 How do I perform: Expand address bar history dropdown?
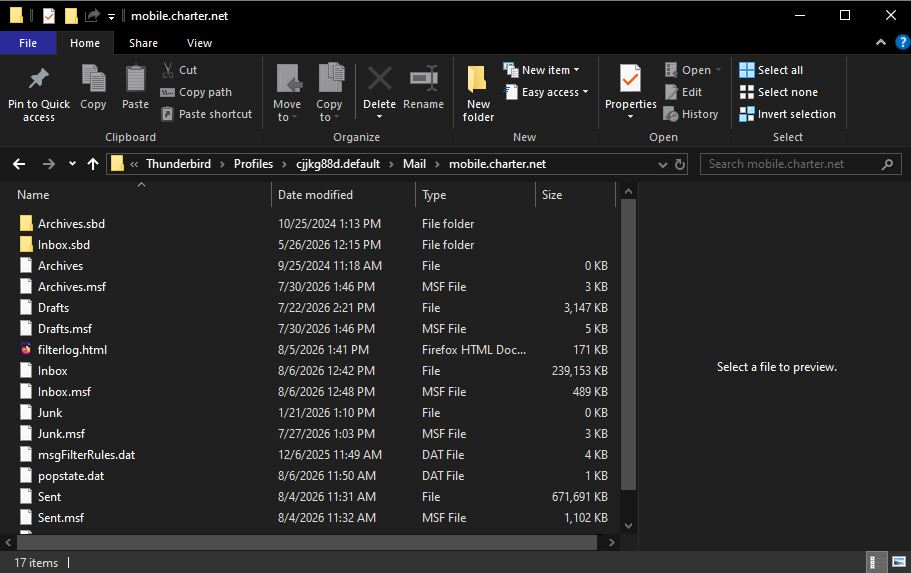pos(662,164)
